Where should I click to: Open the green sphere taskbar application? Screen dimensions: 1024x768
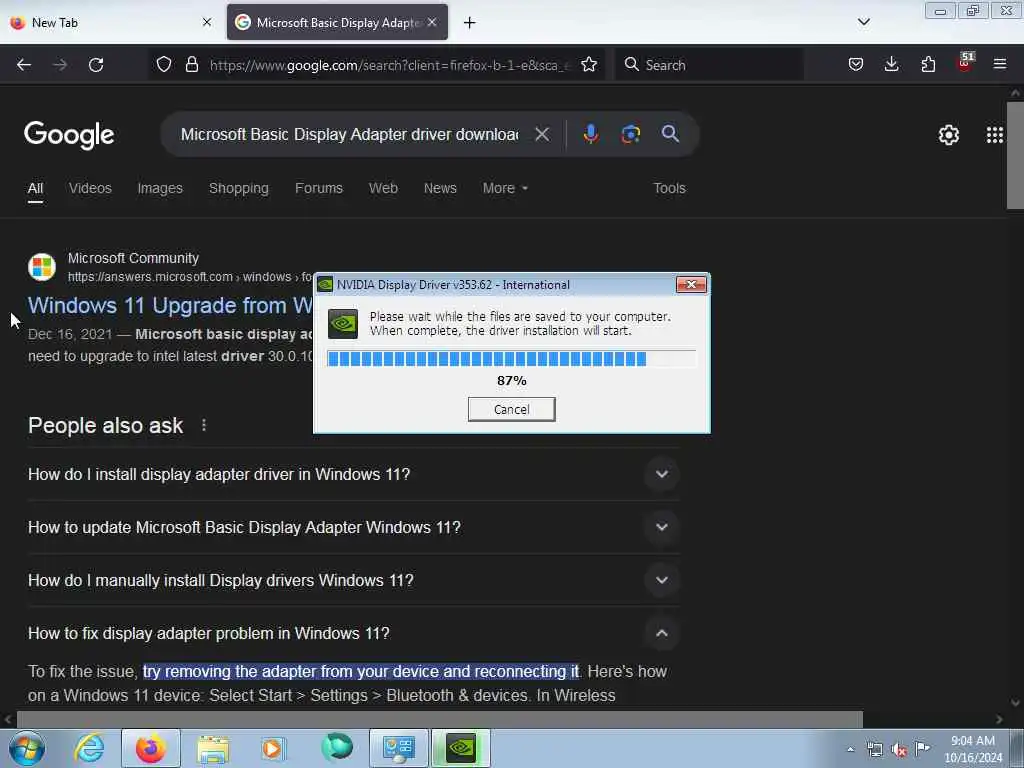click(x=337, y=748)
